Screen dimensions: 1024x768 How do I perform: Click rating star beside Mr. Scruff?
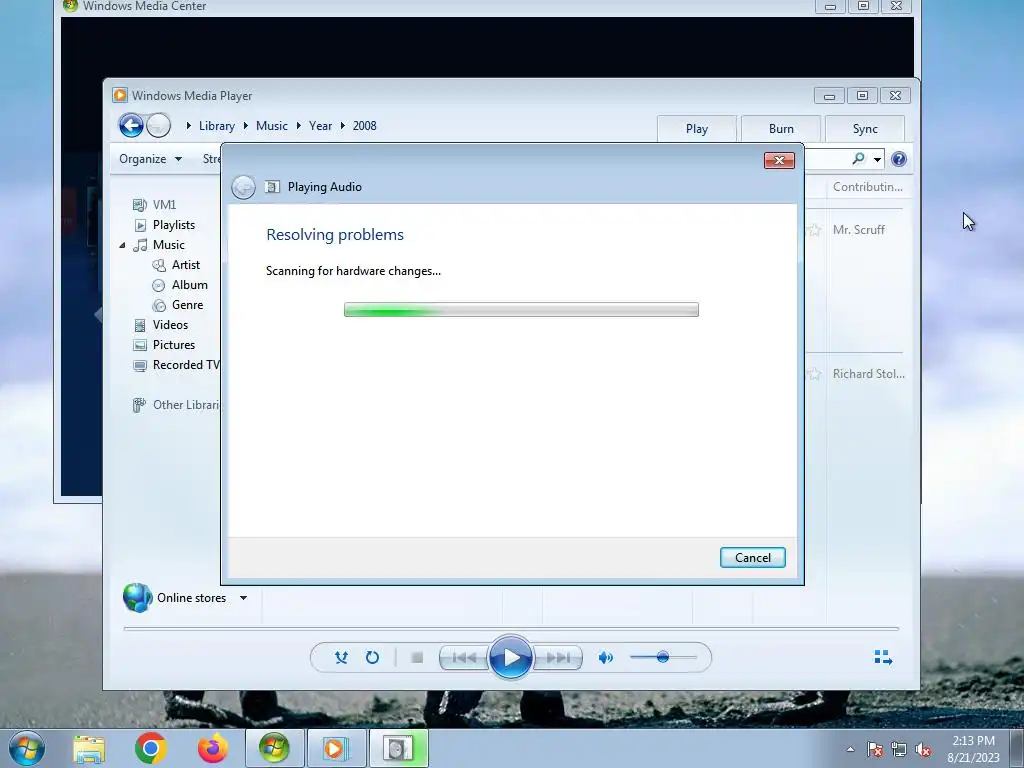click(x=814, y=230)
